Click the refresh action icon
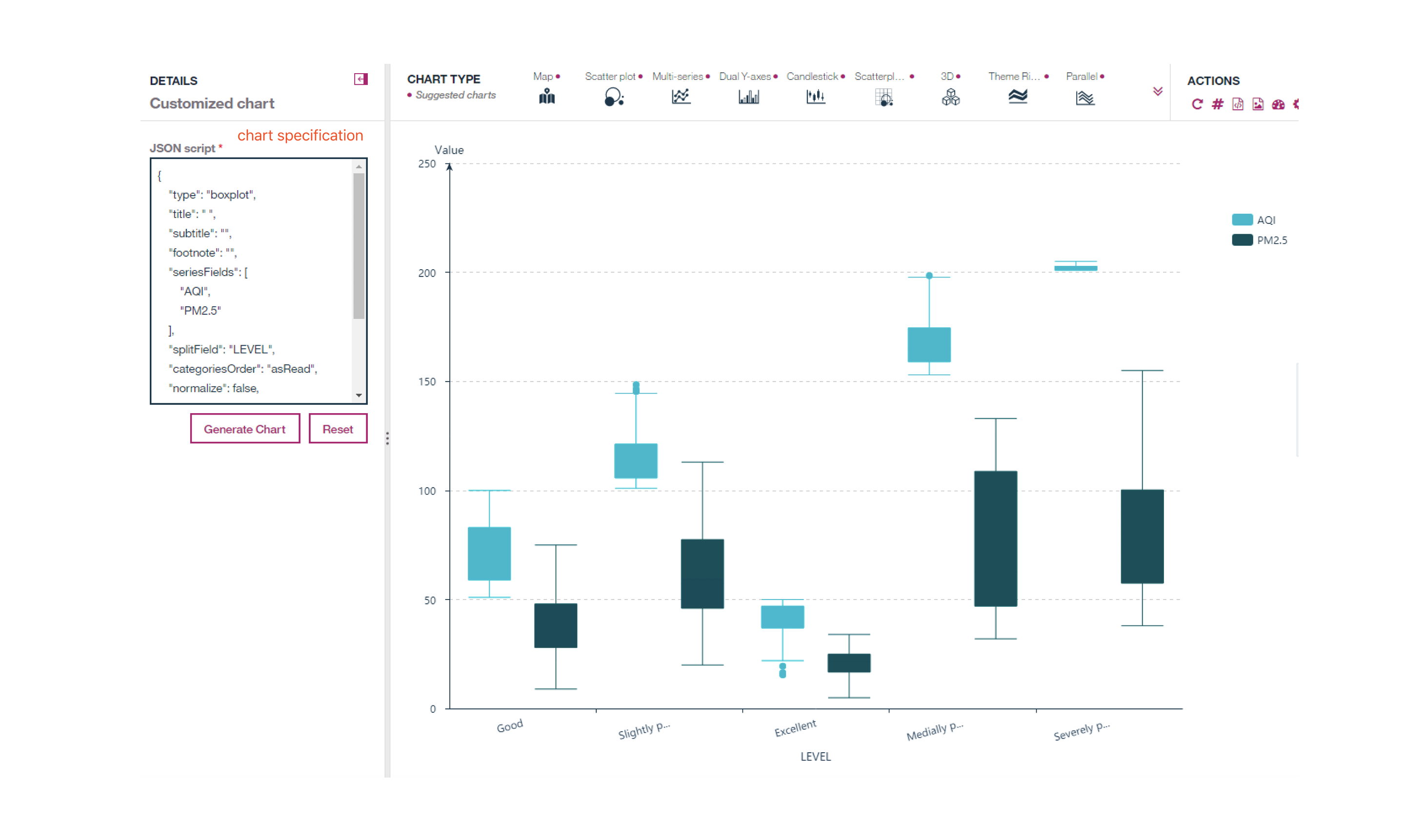This screenshot has width=1404, height=840. (x=1197, y=104)
